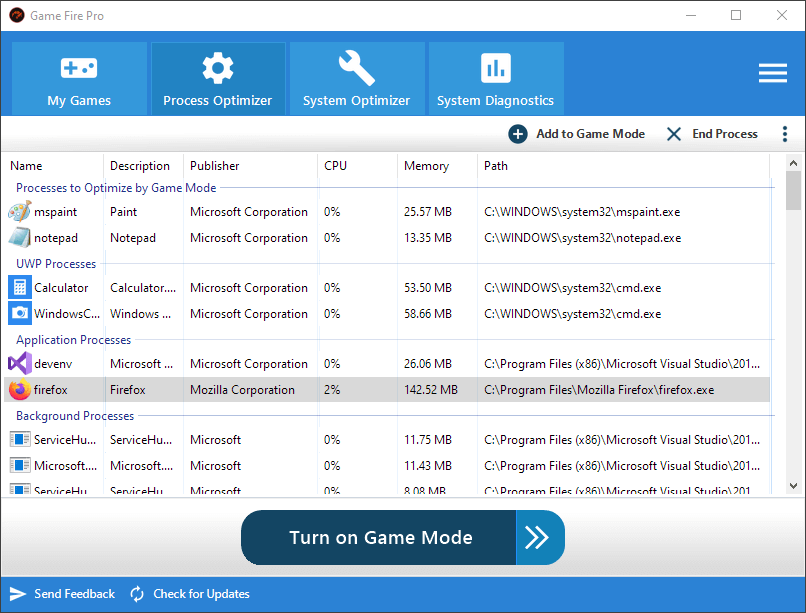Image resolution: width=806 pixels, height=613 pixels.
Task: Click the scrollbar down arrow
Action: pos(793,486)
